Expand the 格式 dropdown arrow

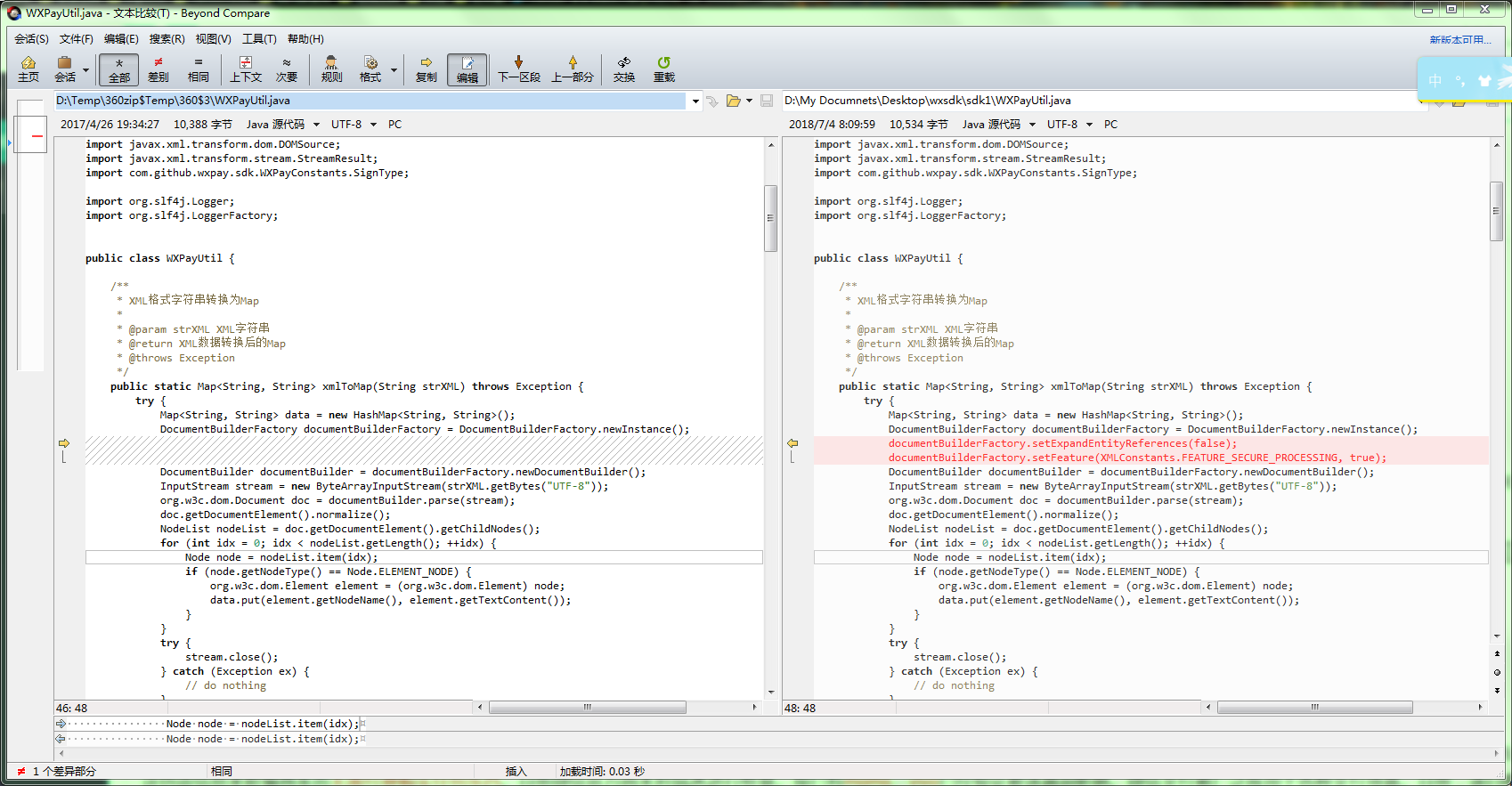(x=394, y=69)
